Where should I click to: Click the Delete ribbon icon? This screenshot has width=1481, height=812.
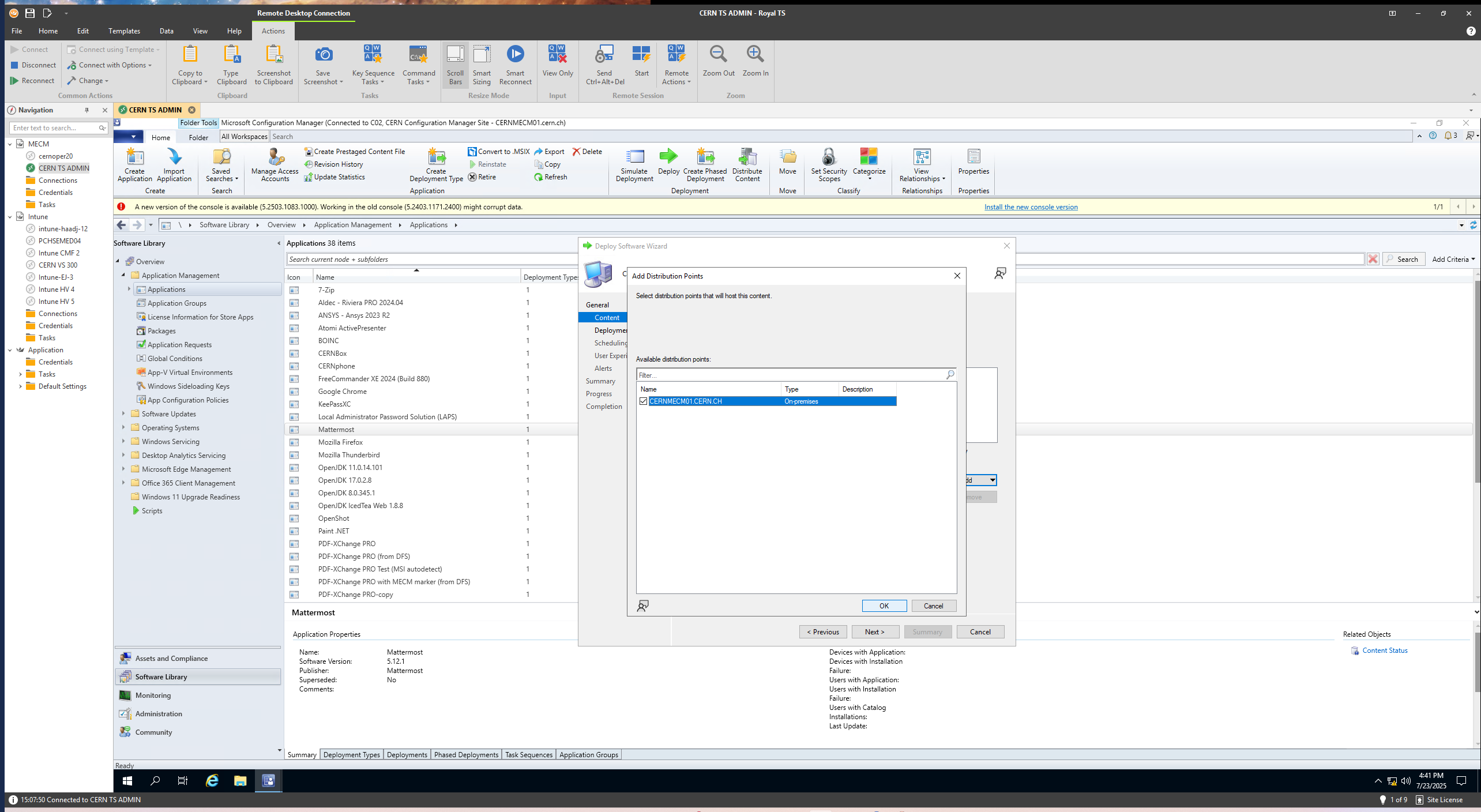click(587, 152)
